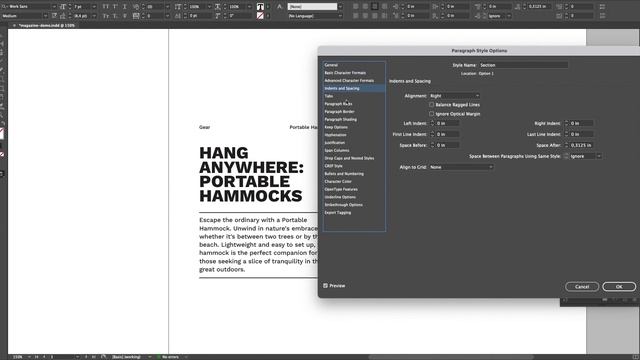Click the magazine-demo.indd document tab
The width and height of the screenshot is (640, 360).
coord(46,25)
